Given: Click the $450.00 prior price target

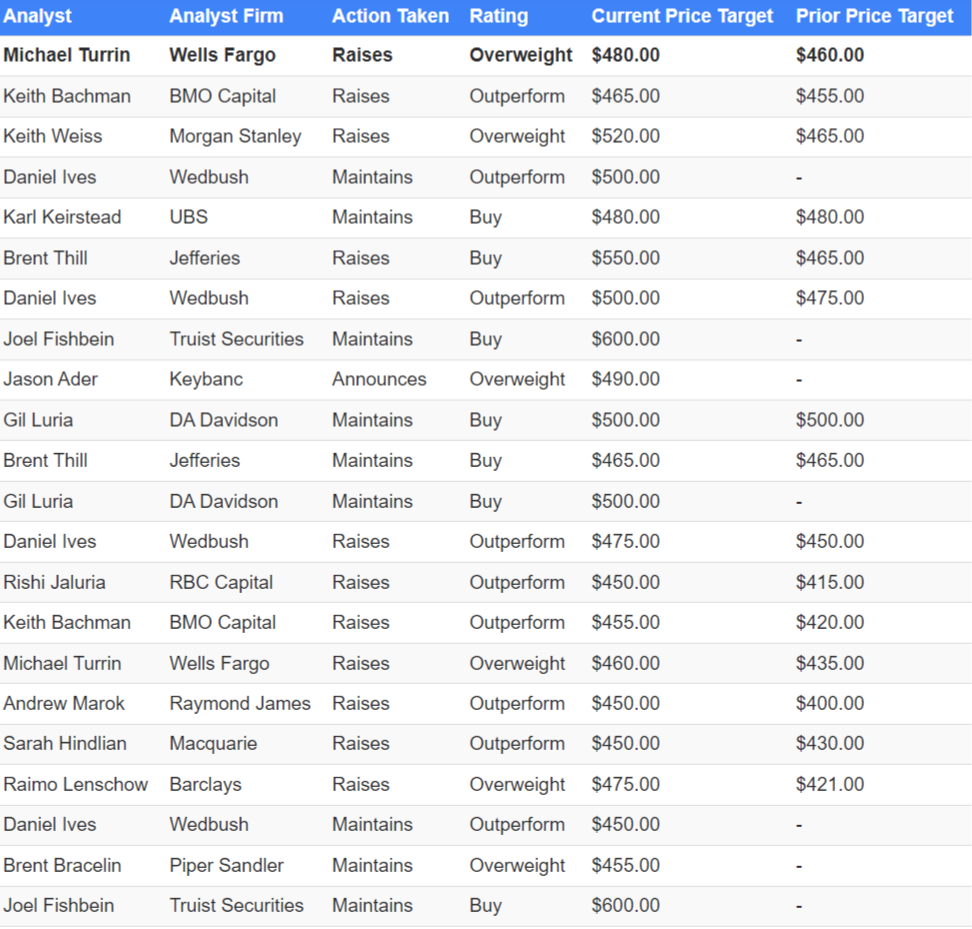Looking at the screenshot, I should click(x=830, y=542).
